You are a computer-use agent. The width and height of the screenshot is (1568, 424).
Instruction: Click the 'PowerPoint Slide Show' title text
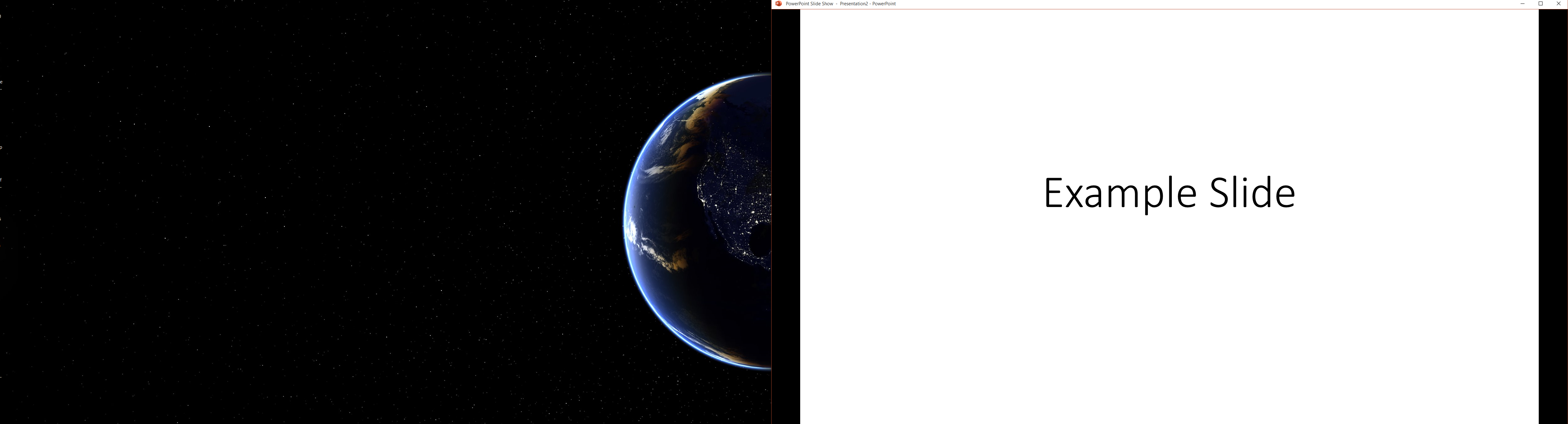pos(809,4)
